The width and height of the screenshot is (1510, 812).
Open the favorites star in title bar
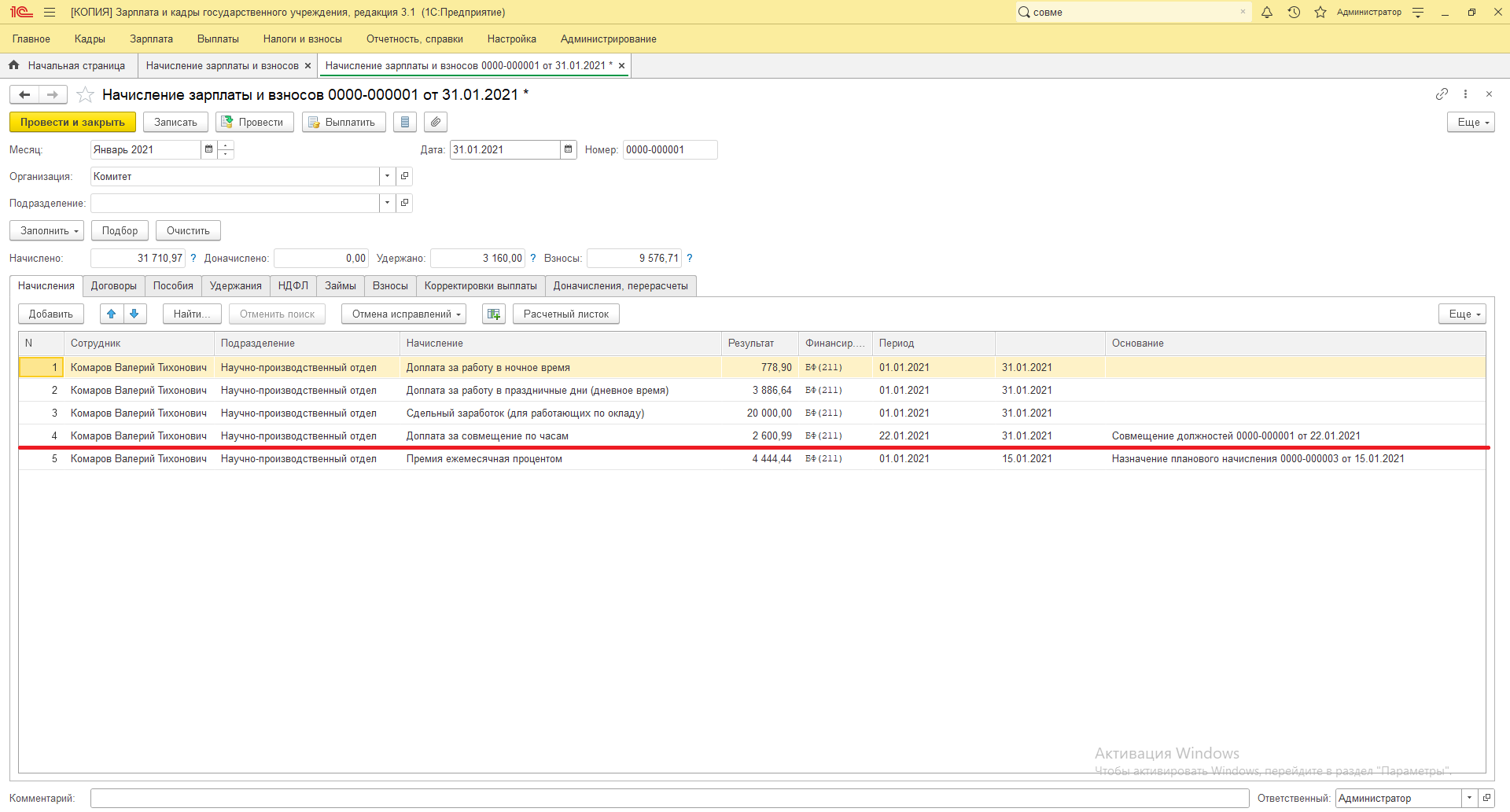[1320, 13]
